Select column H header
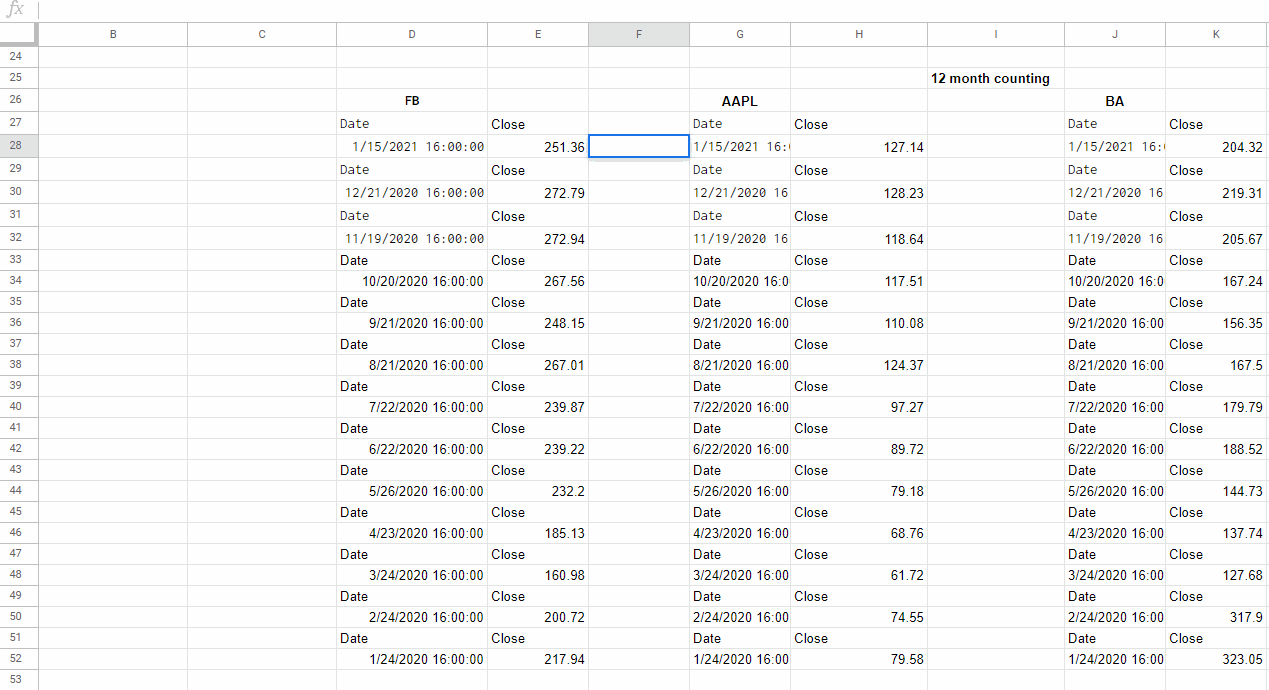 [859, 34]
